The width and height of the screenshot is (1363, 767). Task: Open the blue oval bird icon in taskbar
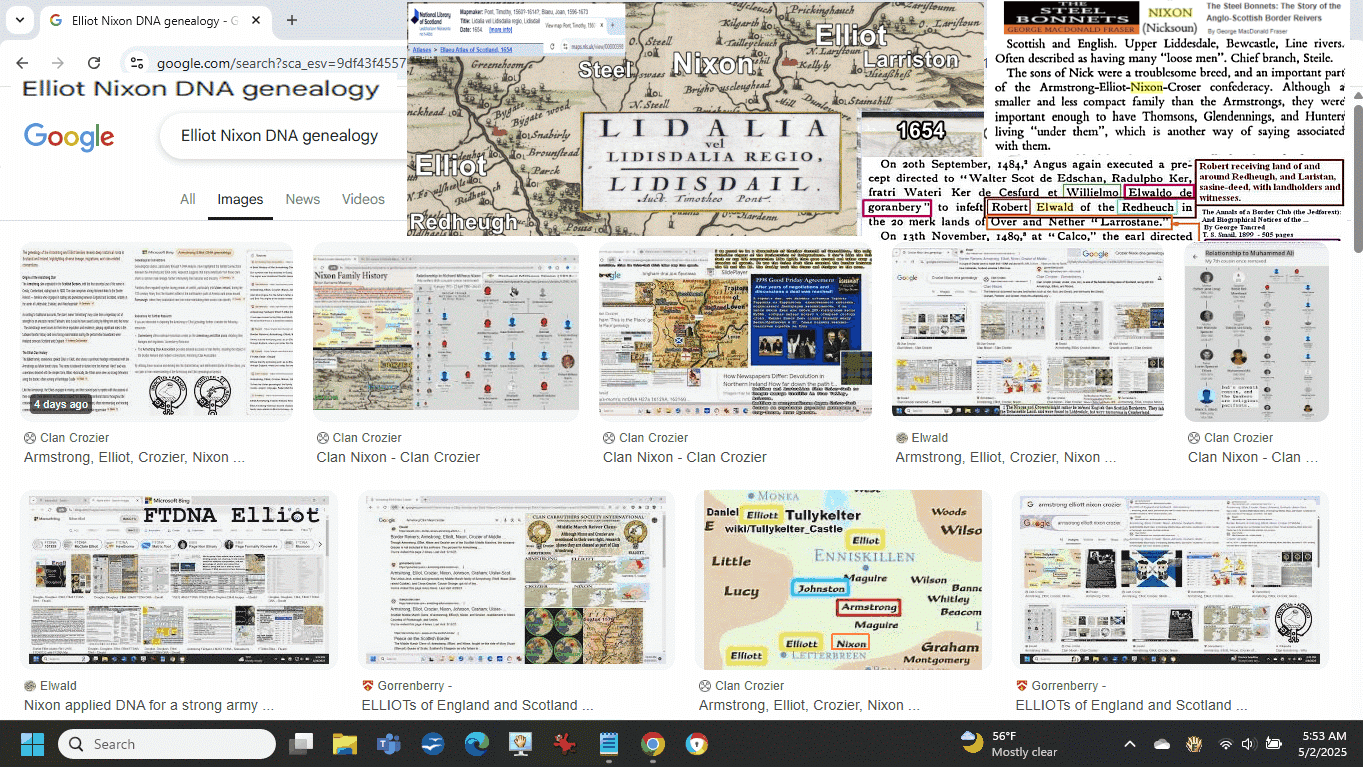[433, 744]
